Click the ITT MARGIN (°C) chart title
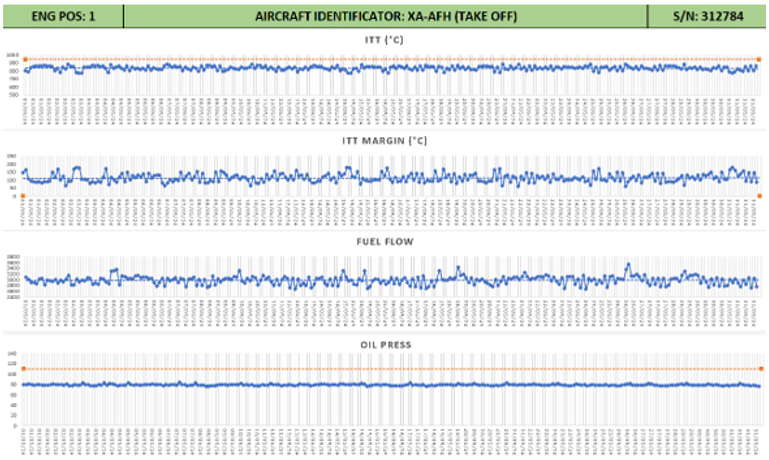 pyautogui.click(x=385, y=141)
